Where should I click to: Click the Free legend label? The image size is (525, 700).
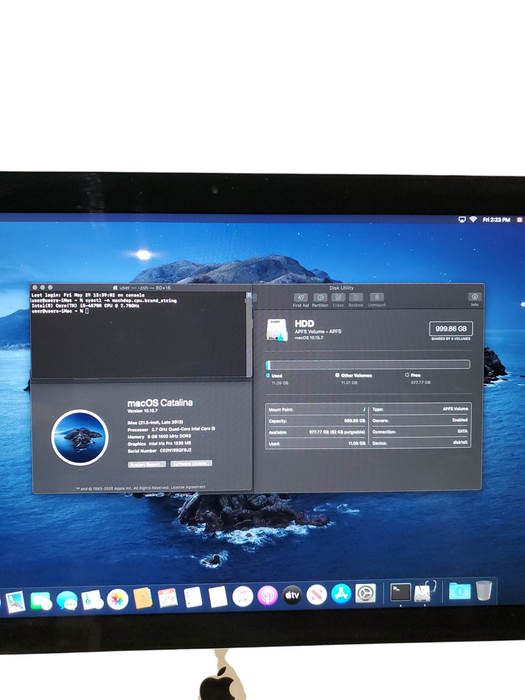click(416, 375)
